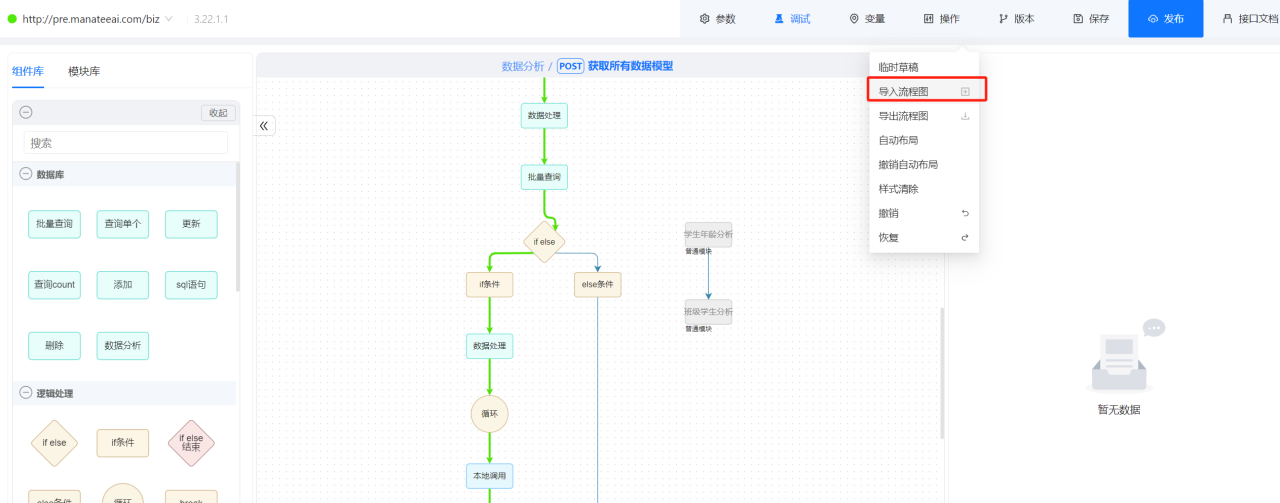Image resolution: width=1280 pixels, height=503 pixels.
Task: Pick the 查询count component
Action: [54, 285]
